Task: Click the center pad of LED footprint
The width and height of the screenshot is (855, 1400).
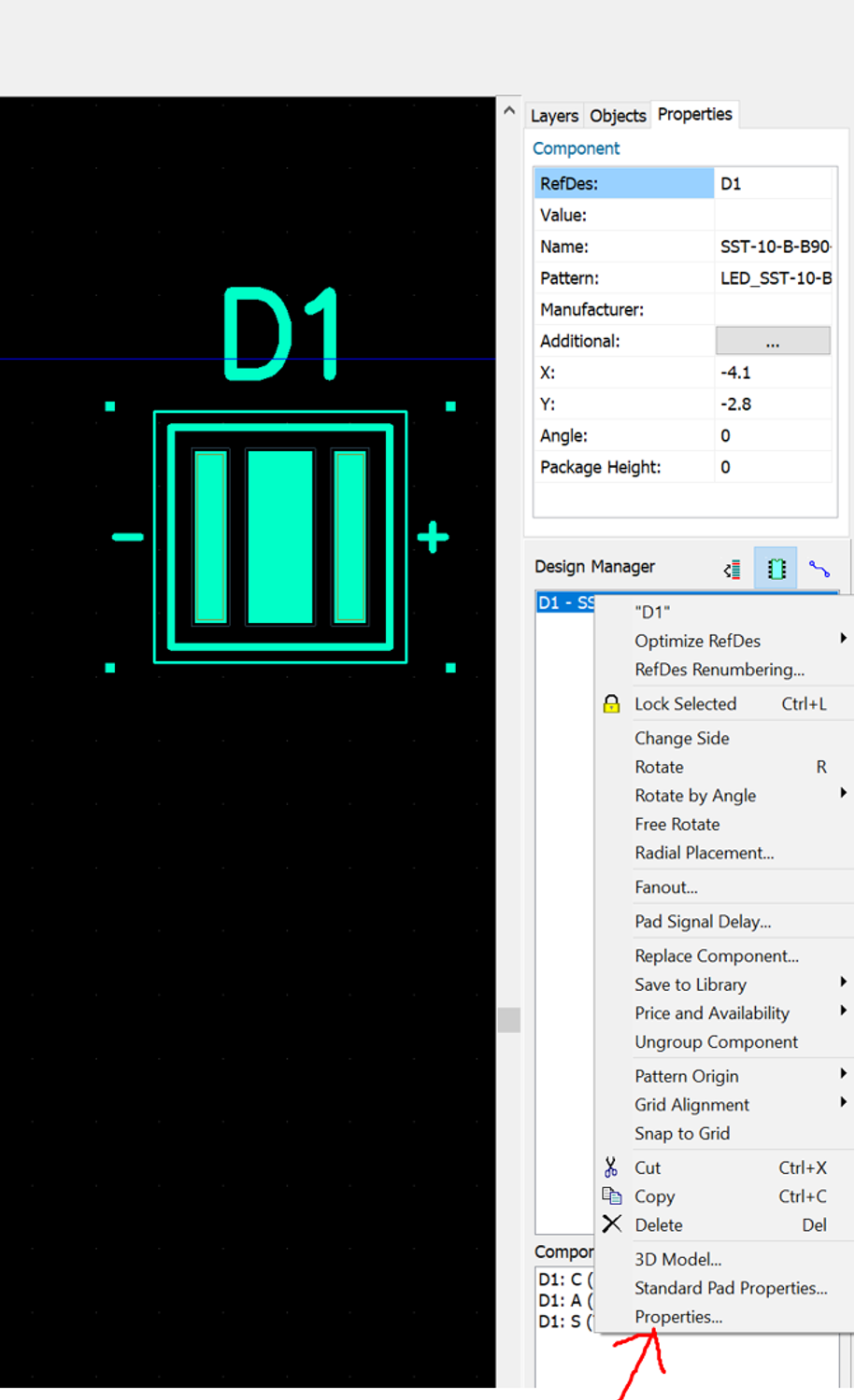Action: pyautogui.click(x=280, y=537)
